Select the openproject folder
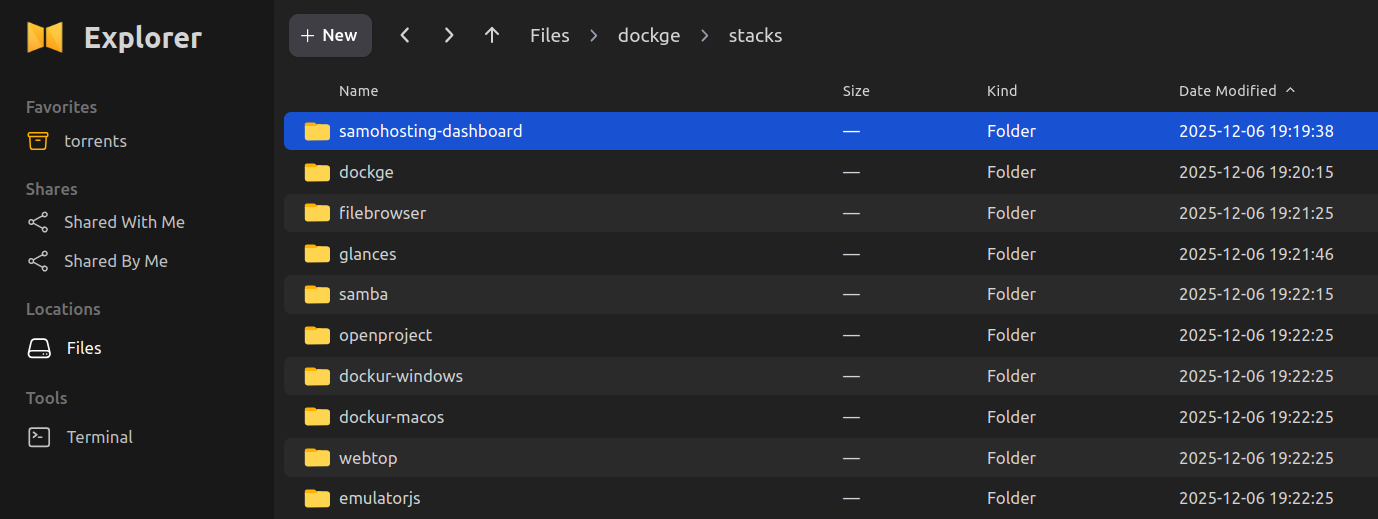Image resolution: width=1378 pixels, height=519 pixels. [385, 335]
